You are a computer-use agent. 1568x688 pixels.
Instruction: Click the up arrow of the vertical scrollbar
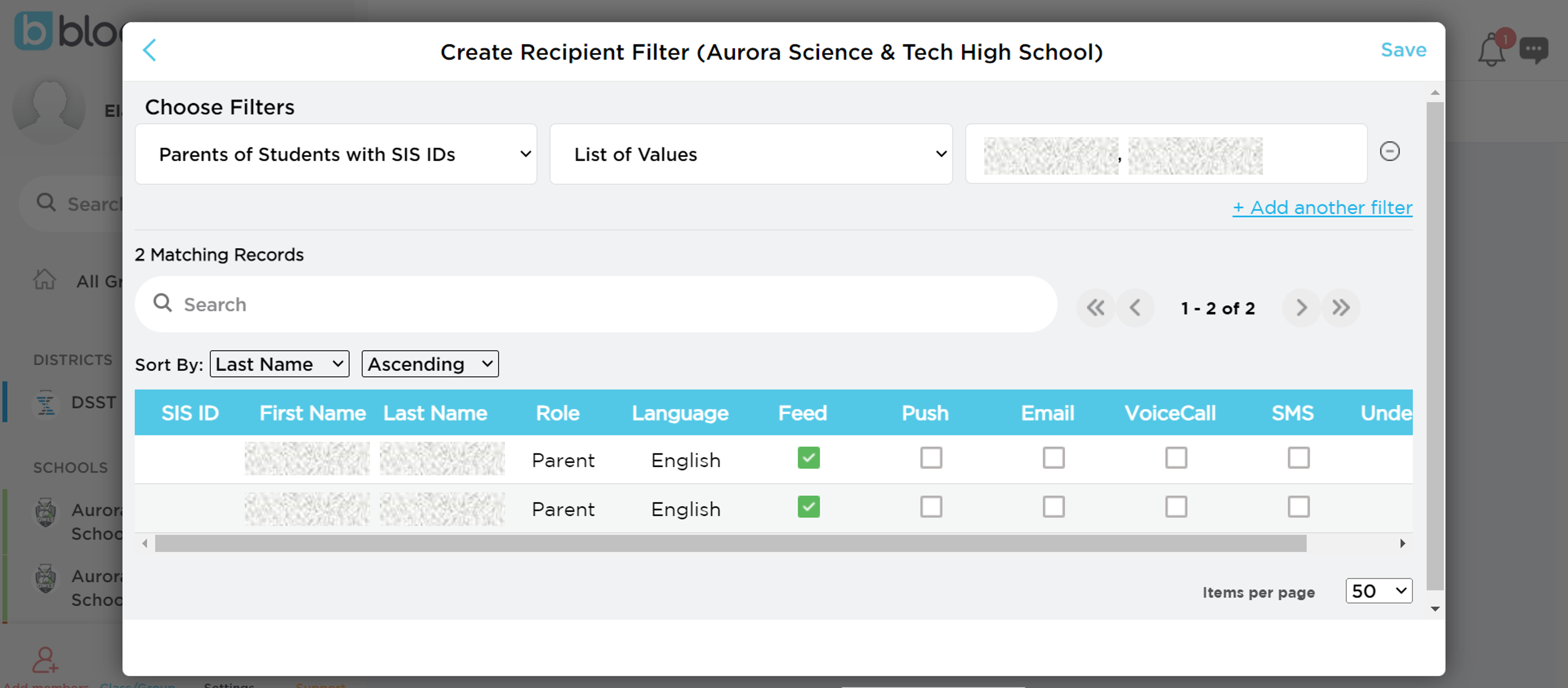[x=1435, y=93]
